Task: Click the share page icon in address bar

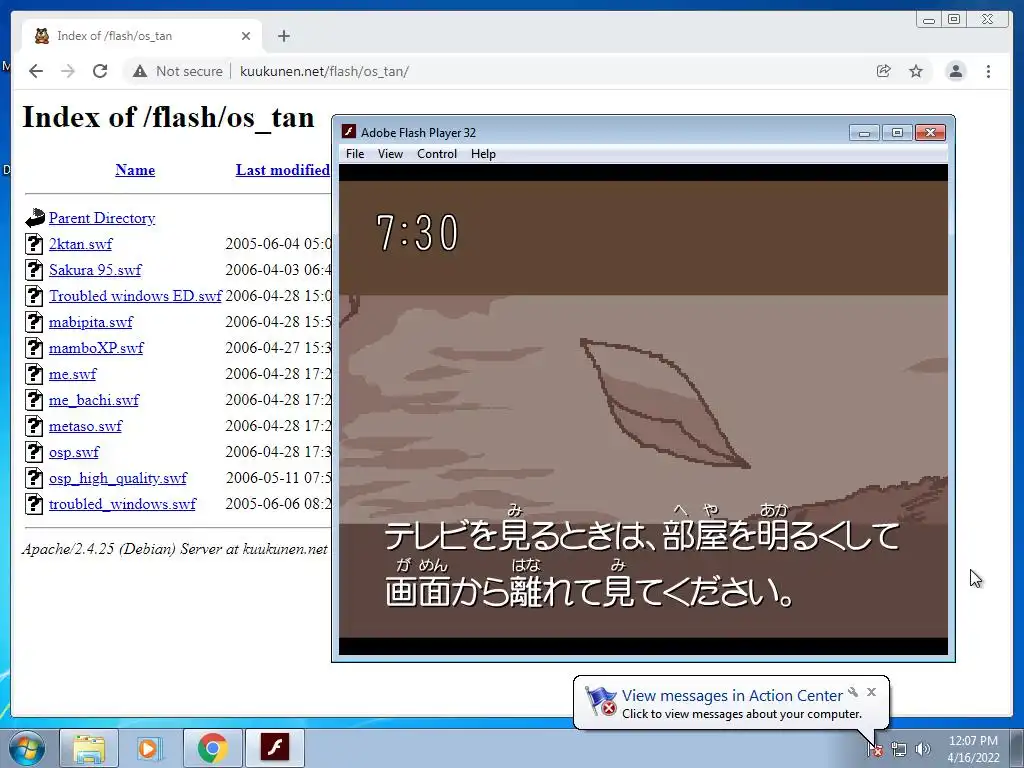Action: (884, 71)
